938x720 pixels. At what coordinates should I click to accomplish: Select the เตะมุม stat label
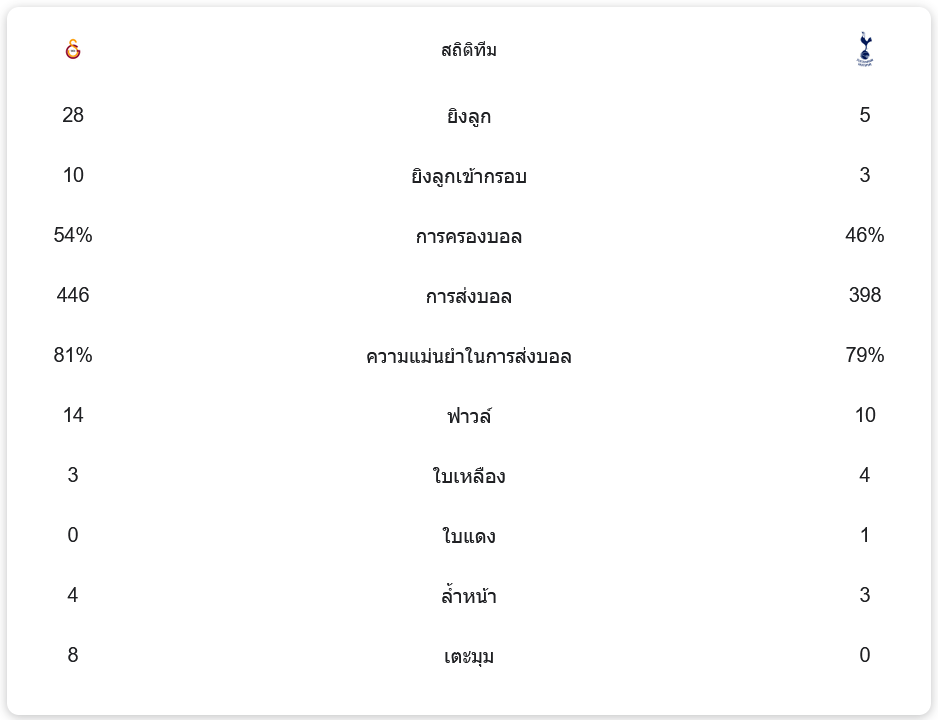pos(469,656)
